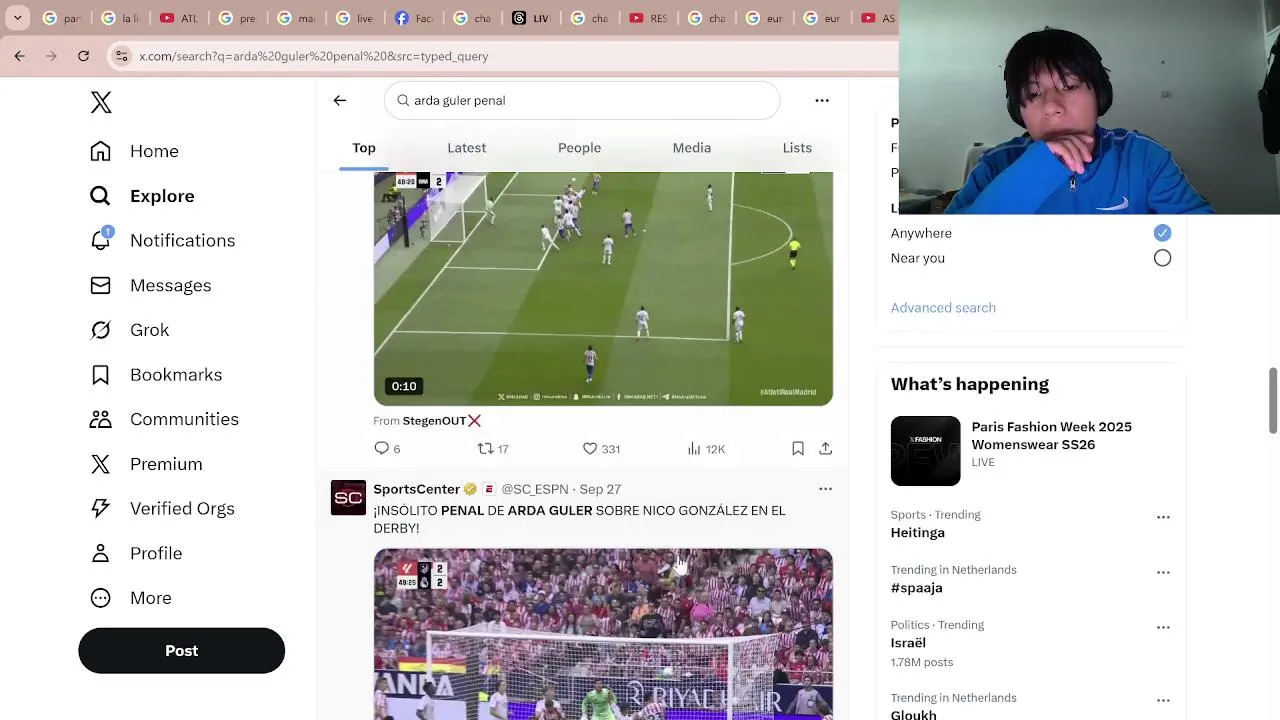Click the page vertical scrollbar
Viewport: 1280px width, 720px height.
click(x=1273, y=400)
